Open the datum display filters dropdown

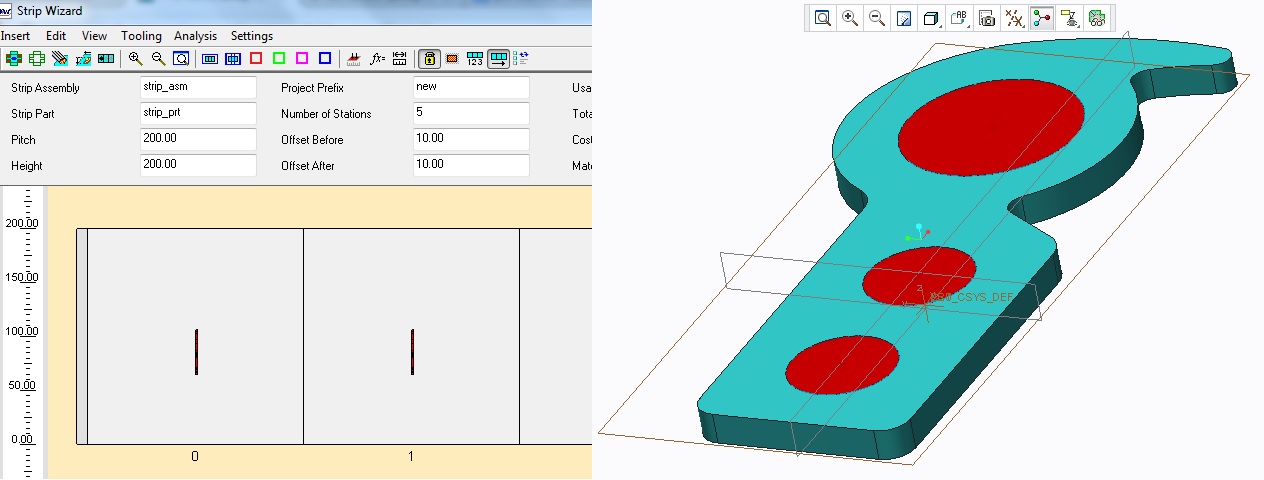1014,18
